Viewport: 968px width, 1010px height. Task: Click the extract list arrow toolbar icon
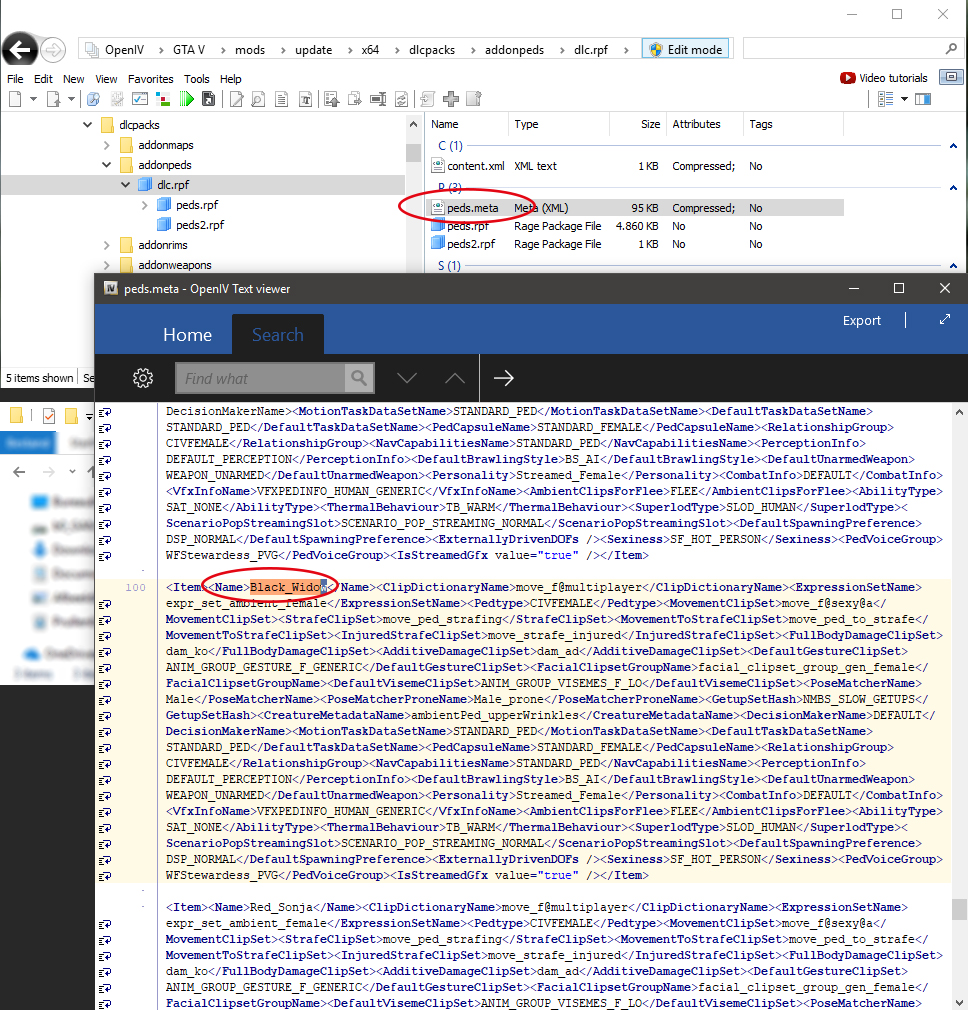[x=332, y=99]
